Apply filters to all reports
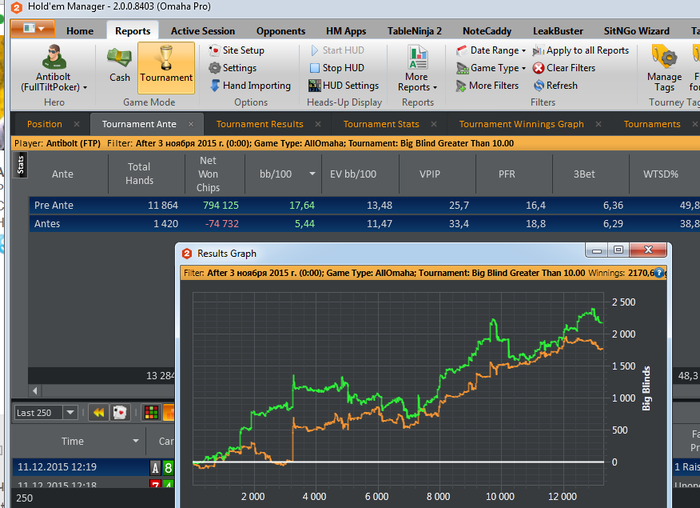This screenshot has height=508, width=700. (580, 50)
